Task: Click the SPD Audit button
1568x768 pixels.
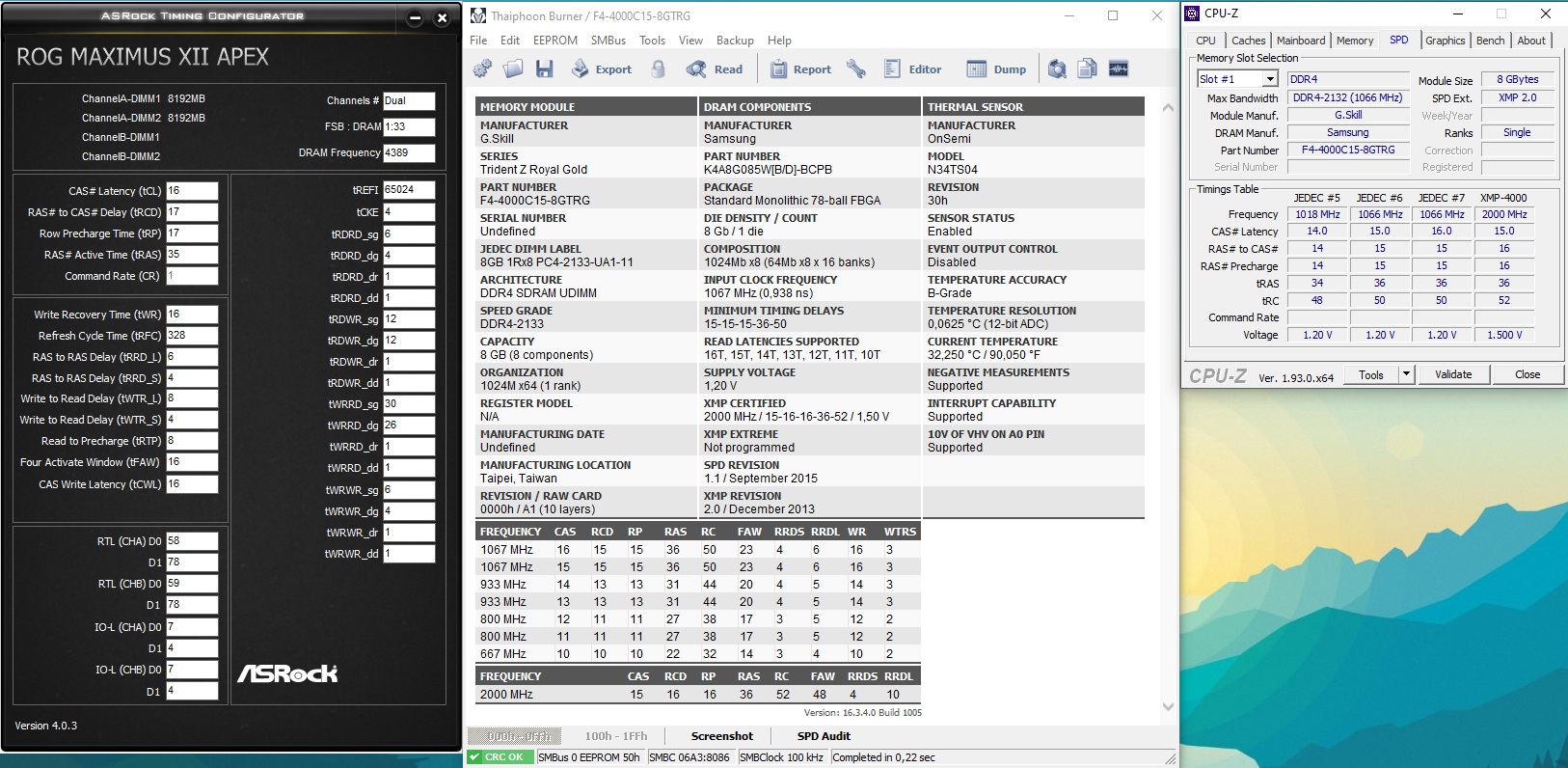Action: (824, 736)
